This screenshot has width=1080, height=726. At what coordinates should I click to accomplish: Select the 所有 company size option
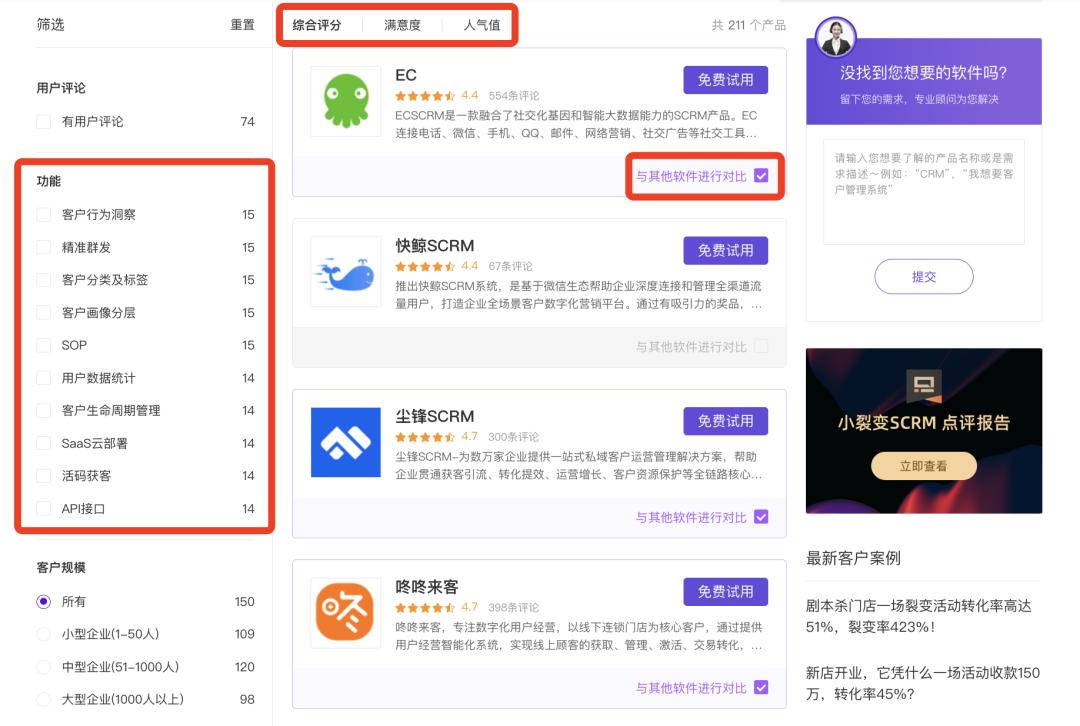(x=43, y=602)
